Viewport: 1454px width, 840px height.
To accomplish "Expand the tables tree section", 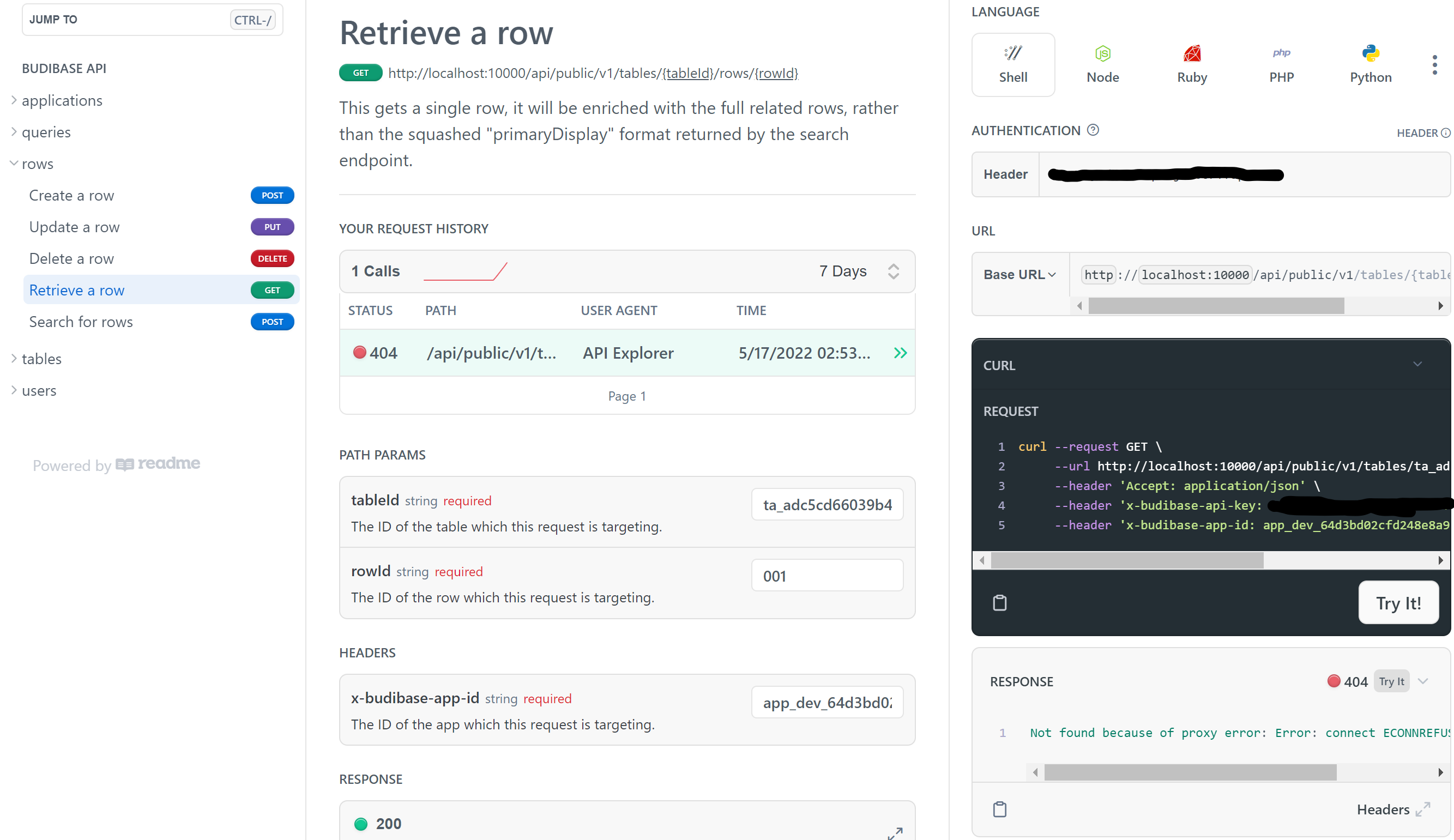I will pyautogui.click(x=14, y=358).
